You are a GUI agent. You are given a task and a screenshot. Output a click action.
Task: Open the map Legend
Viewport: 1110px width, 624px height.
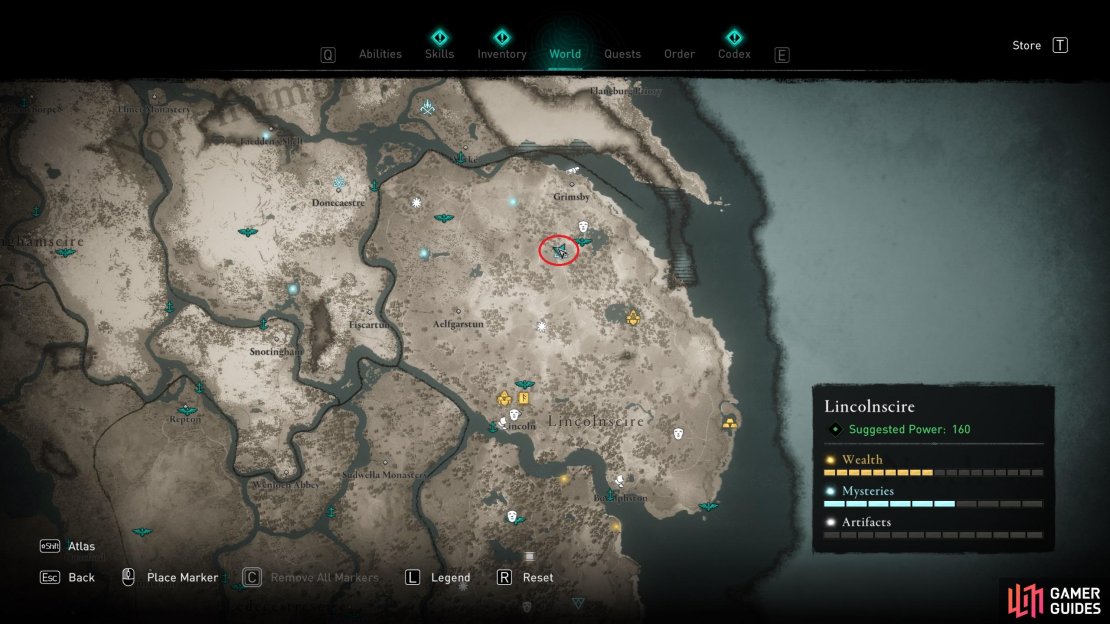[x=437, y=577]
